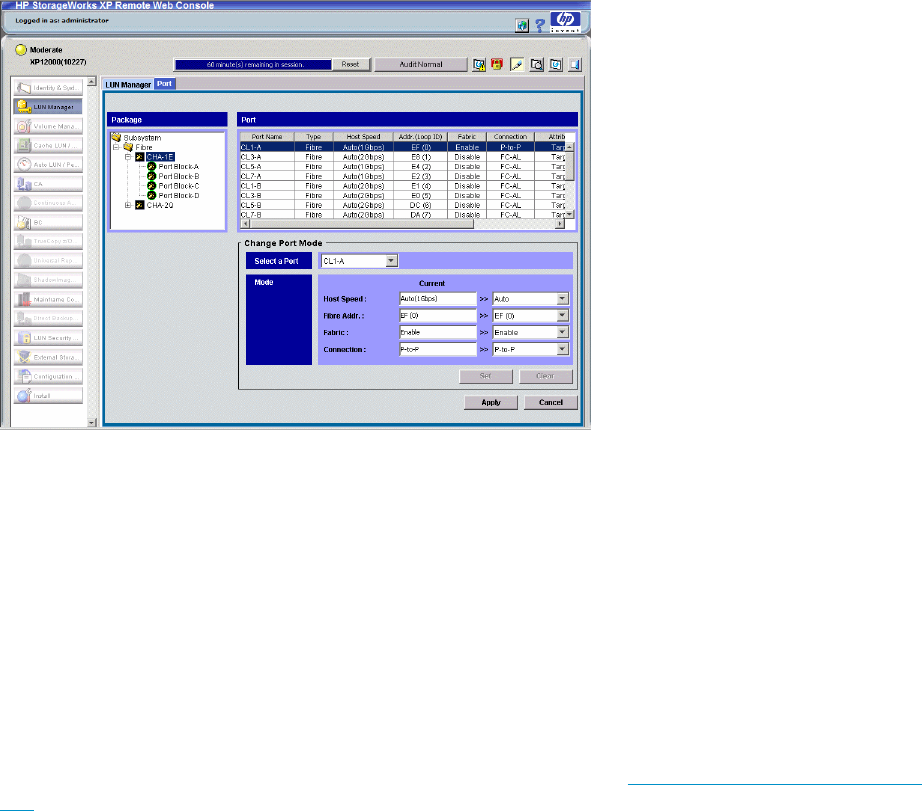Click the globe icon beside help
The width and height of the screenshot is (922, 811).
[522, 25]
